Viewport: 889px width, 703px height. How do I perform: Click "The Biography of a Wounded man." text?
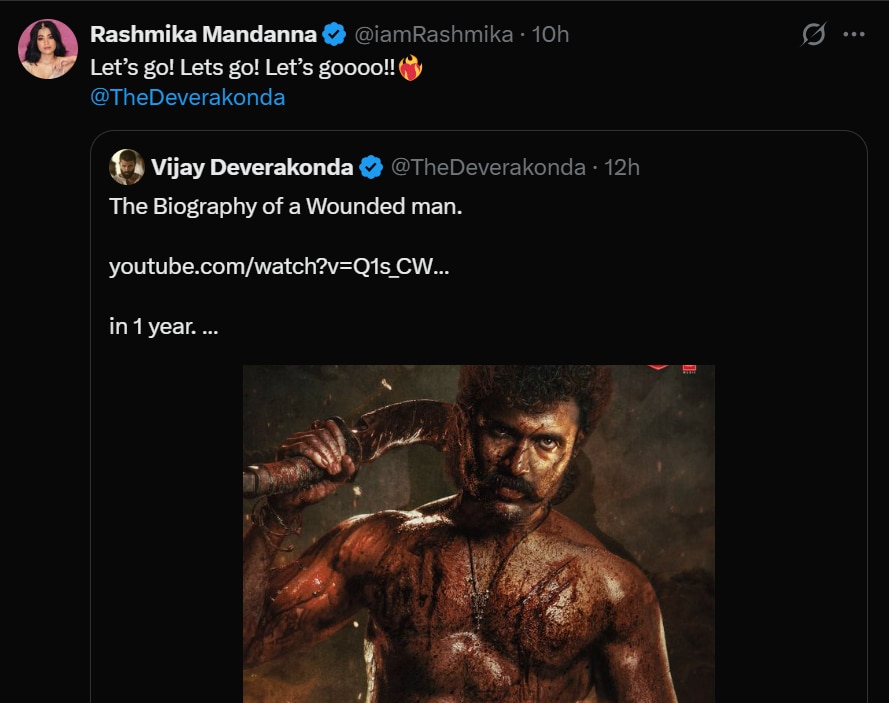tap(286, 207)
